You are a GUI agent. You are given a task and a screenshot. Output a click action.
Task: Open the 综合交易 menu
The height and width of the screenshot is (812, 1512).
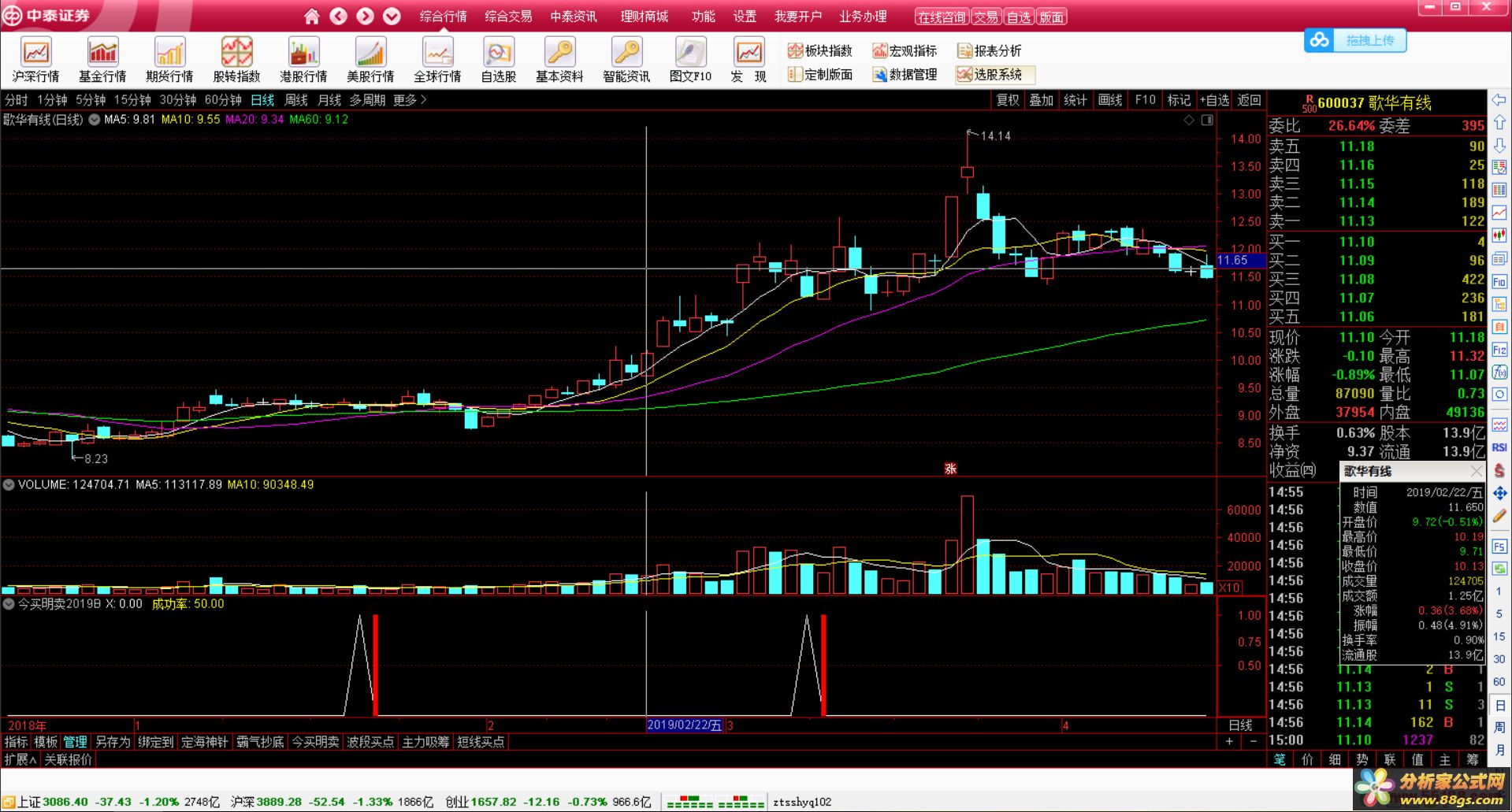click(x=508, y=17)
